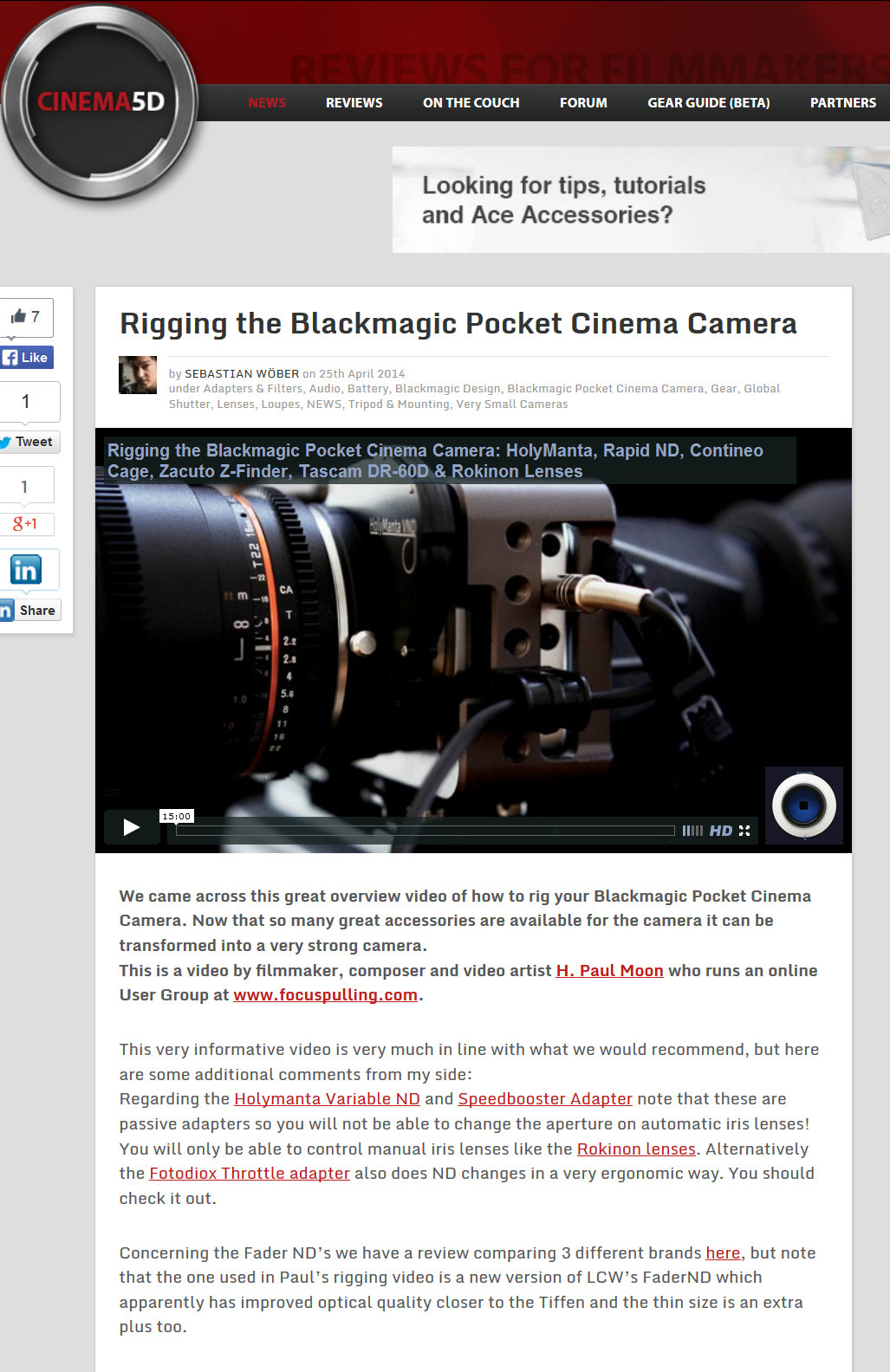Click the Cinema5D logo
The image size is (890, 1372).
click(100, 102)
